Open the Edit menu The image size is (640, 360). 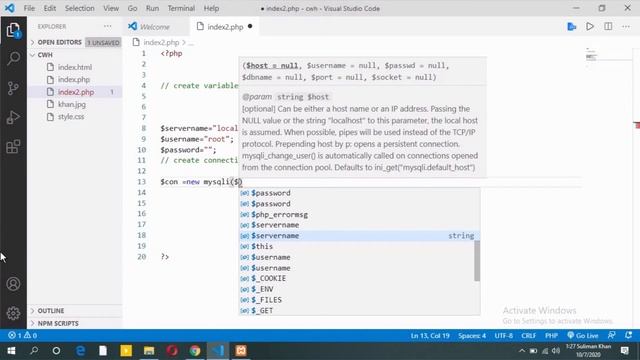(50, 8)
